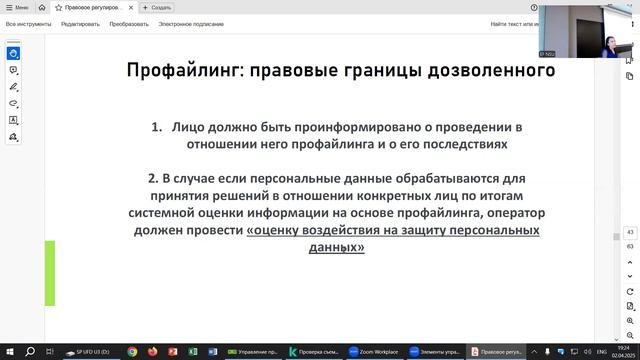Image resolution: width=640 pixels, height=360 pixels.
Task: Expand hidden system tray icons chevron
Action: pos(534,352)
